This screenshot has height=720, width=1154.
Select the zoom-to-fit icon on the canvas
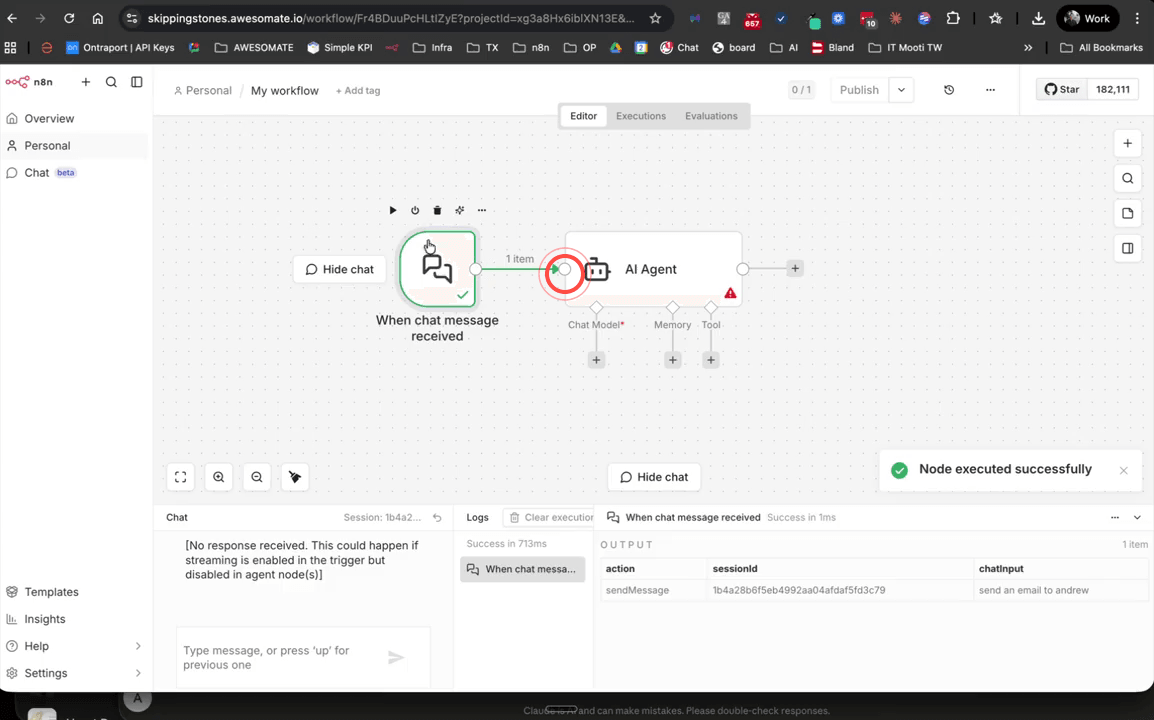coord(181,477)
